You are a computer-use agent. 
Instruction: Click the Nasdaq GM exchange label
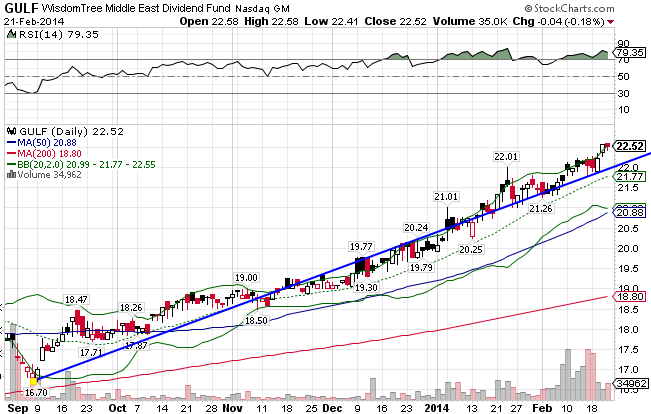pos(262,8)
